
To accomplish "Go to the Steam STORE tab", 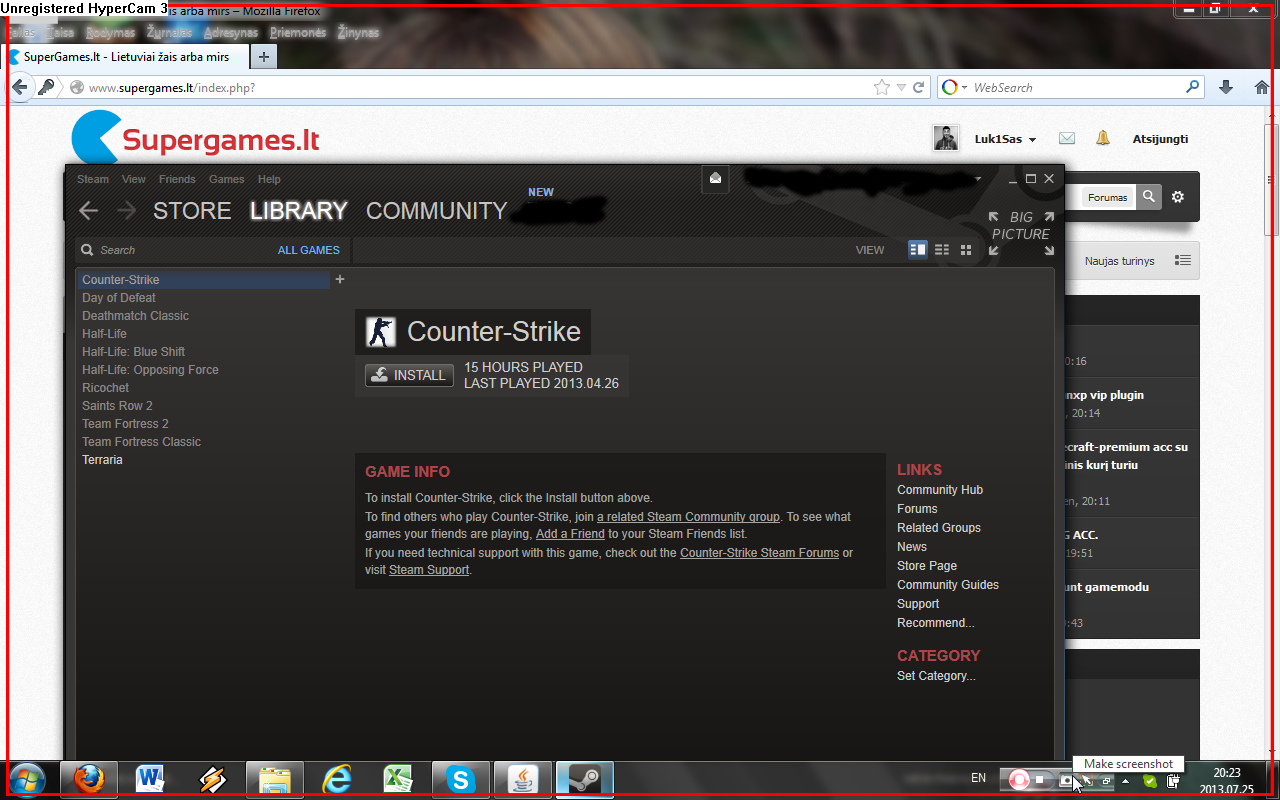I will click(x=192, y=211).
